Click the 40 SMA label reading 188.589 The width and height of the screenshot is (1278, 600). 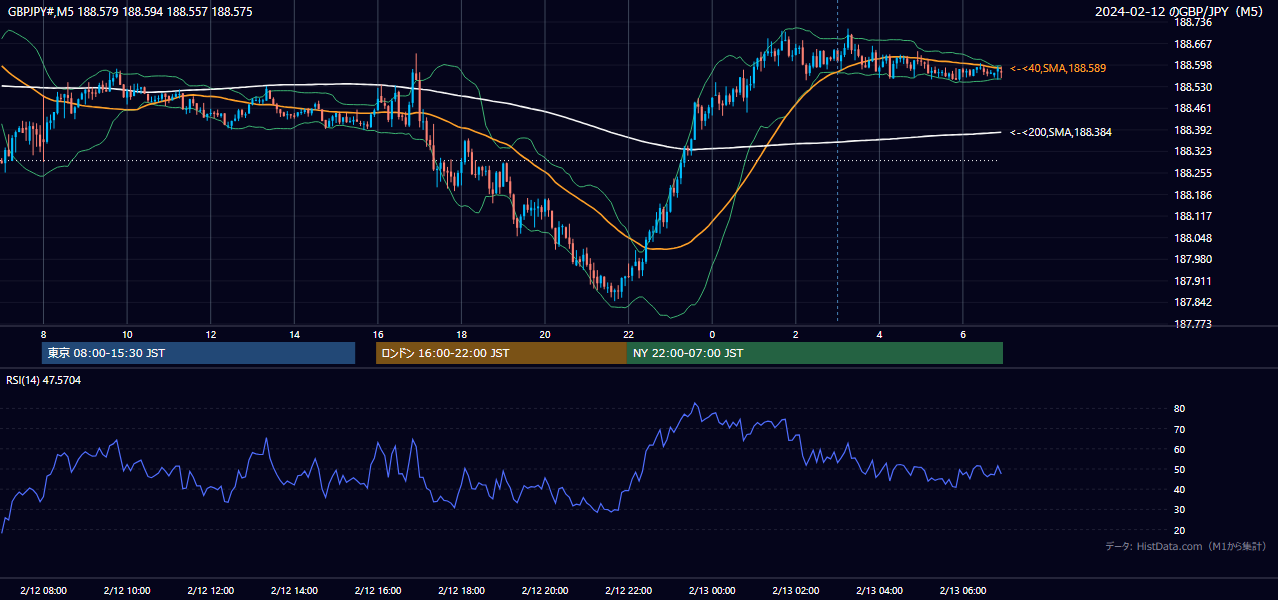click(1060, 68)
